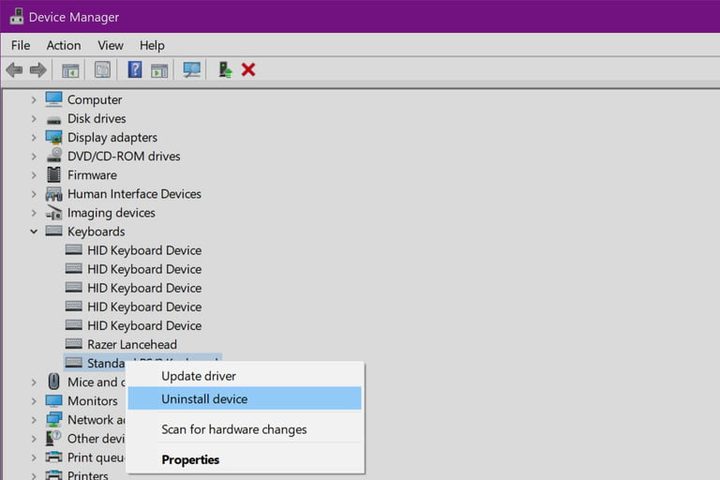Click the blue Help question mark icon
The width and height of the screenshot is (720, 480).
(x=134, y=70)
